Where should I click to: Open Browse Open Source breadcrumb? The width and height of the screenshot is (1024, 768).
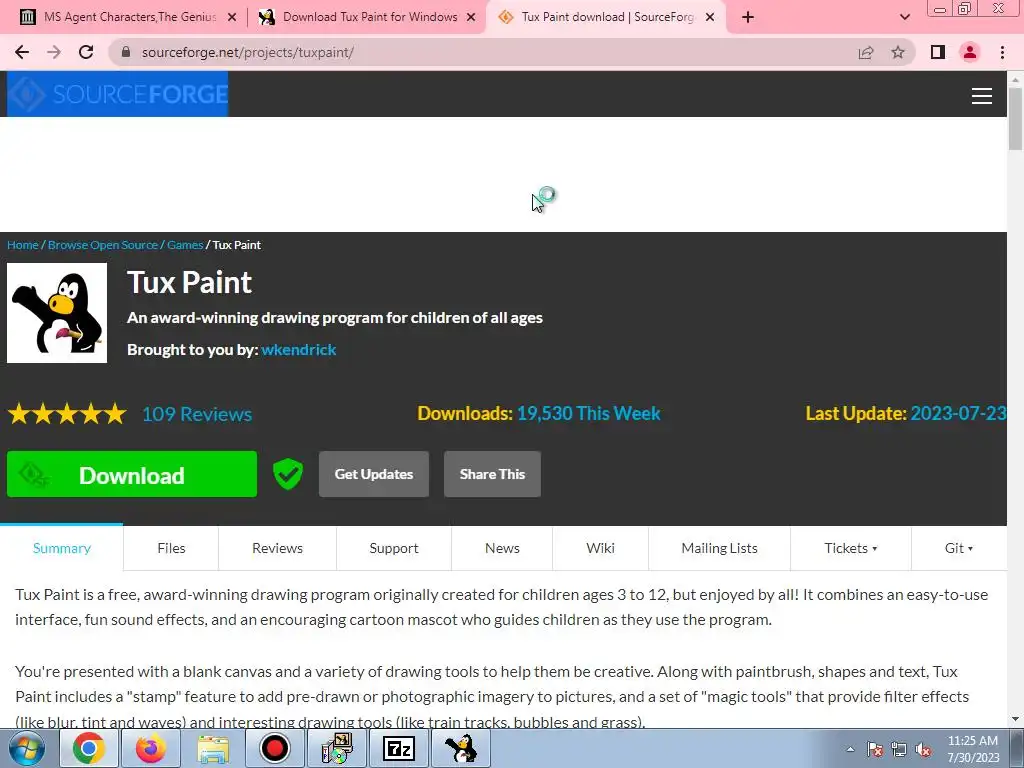(x=103, y=245)
